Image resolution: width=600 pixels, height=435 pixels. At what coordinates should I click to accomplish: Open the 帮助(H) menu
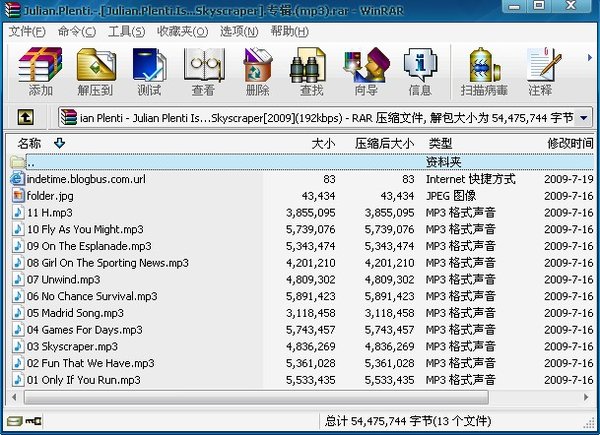coord(290,31)
